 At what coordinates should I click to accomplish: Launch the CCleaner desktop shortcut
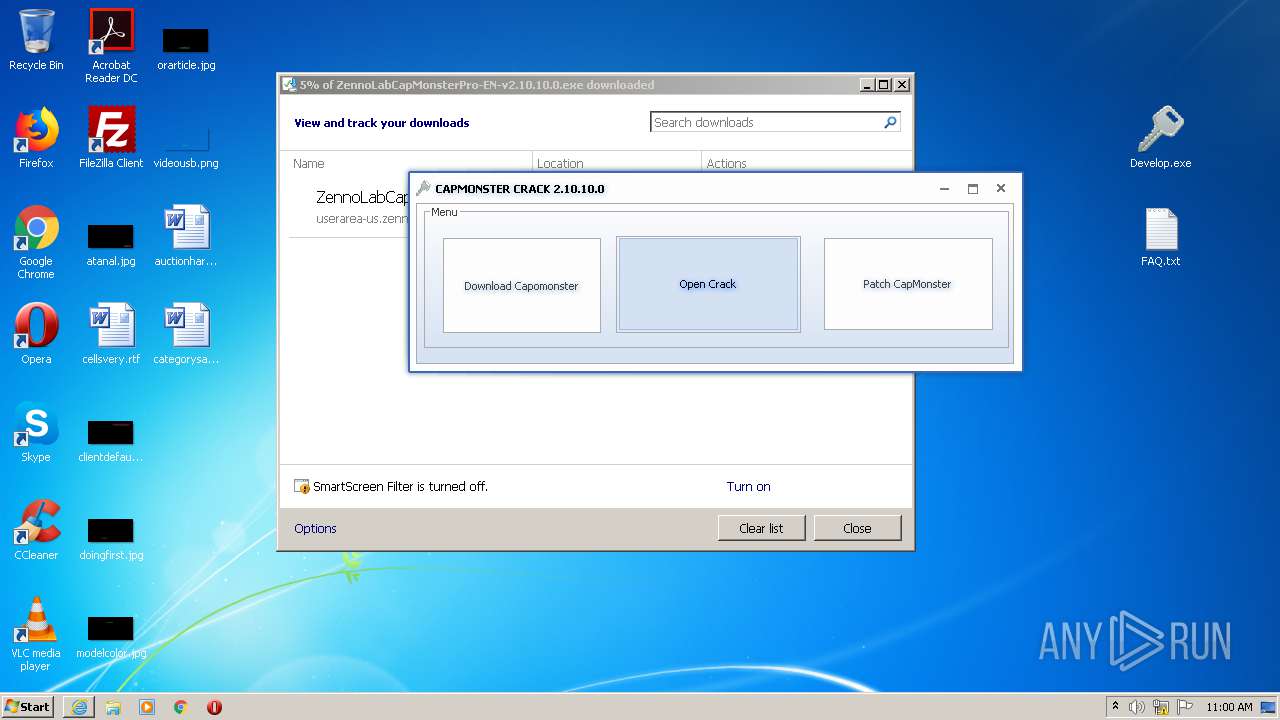click(x=36, y=530)
